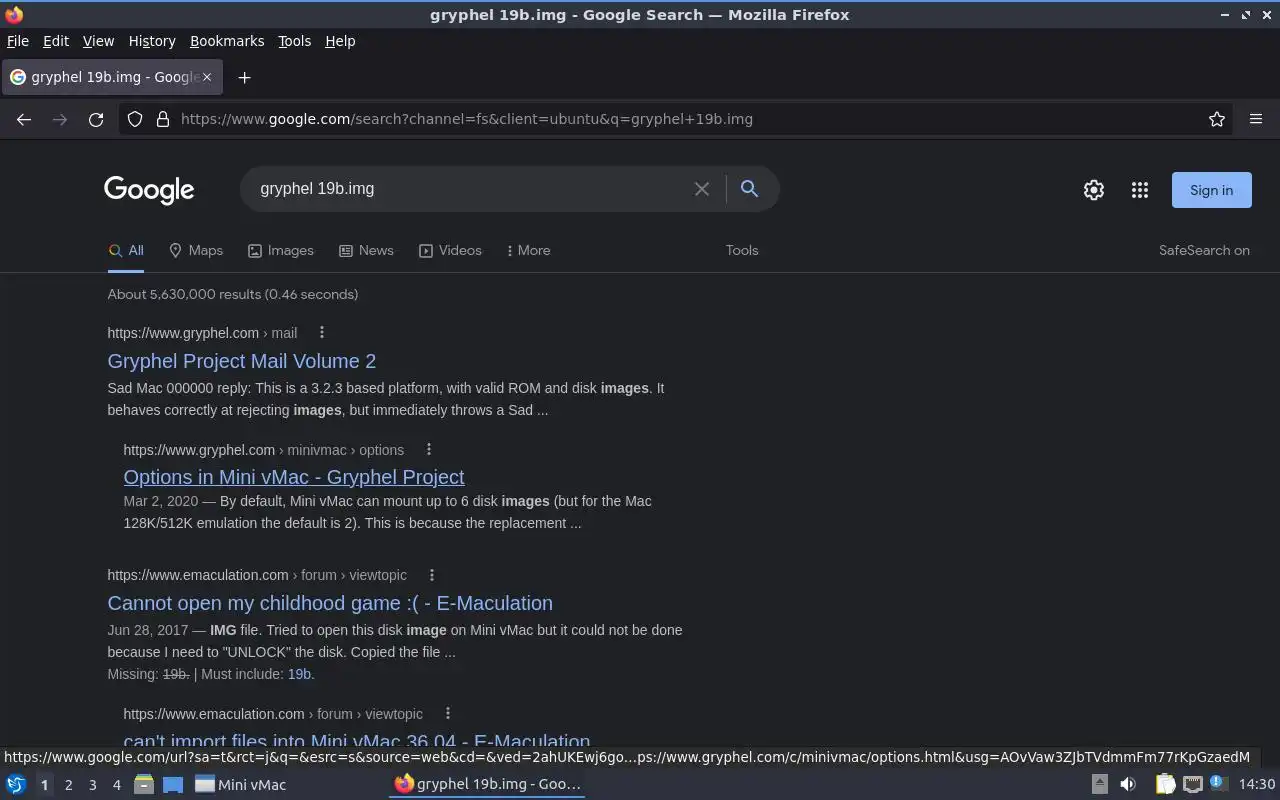Open the search Tools options
The image size is (1280, 800).
pyautogui.click(x=742, y=251)
